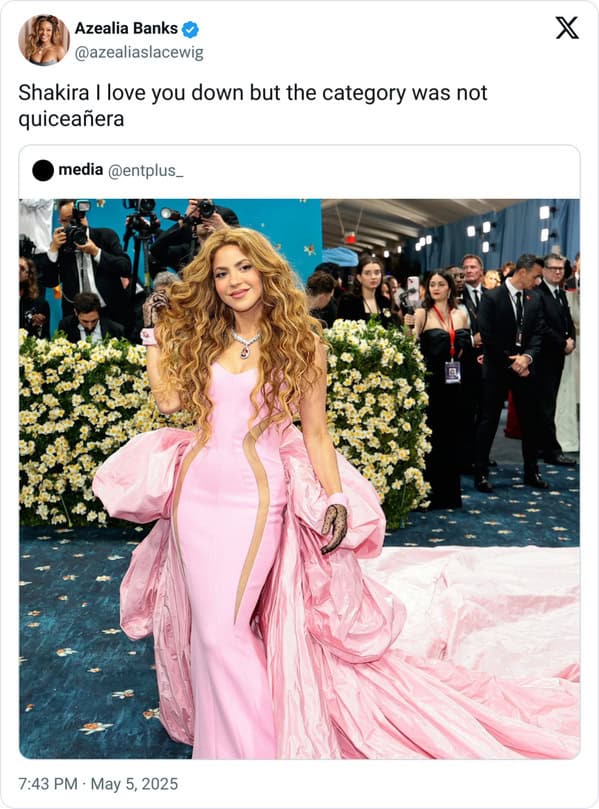The image size is (599, 809).
Task: Open the quoted post header bar
Action: (x=299, y=172)
